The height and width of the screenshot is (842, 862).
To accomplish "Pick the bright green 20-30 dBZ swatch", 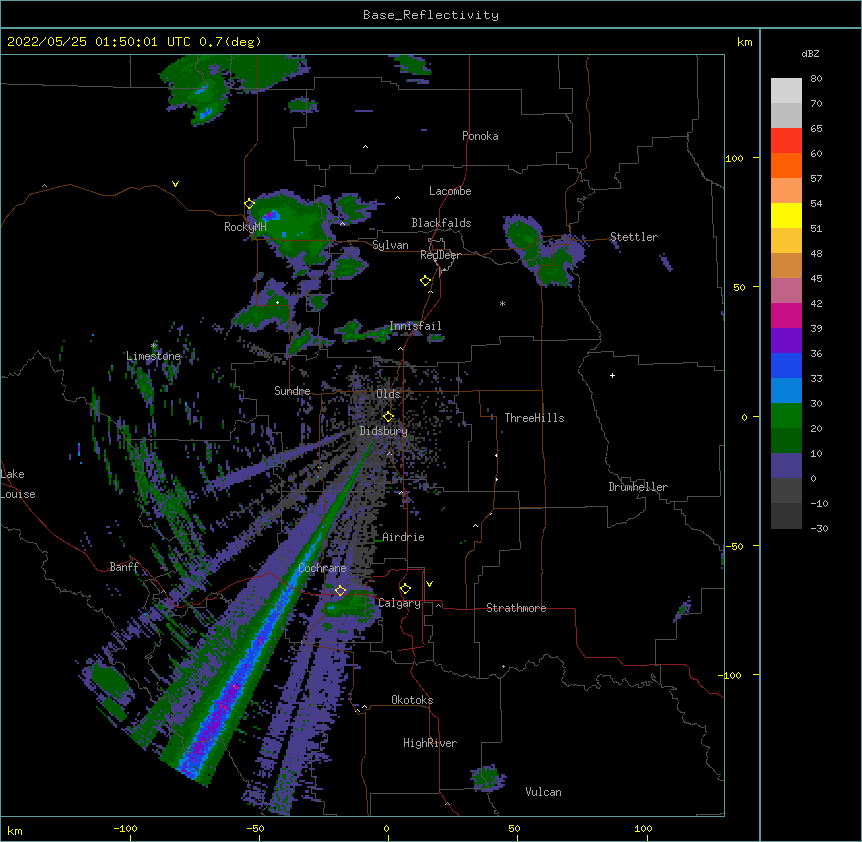I will [786, 416].
